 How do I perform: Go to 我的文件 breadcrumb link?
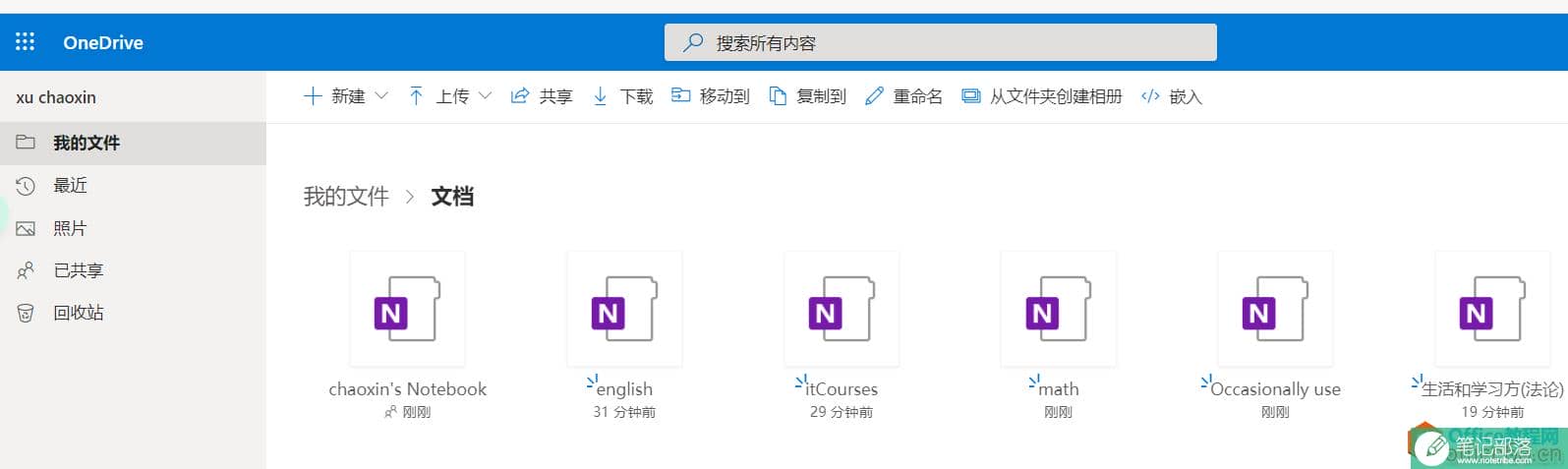coord(346,197)
